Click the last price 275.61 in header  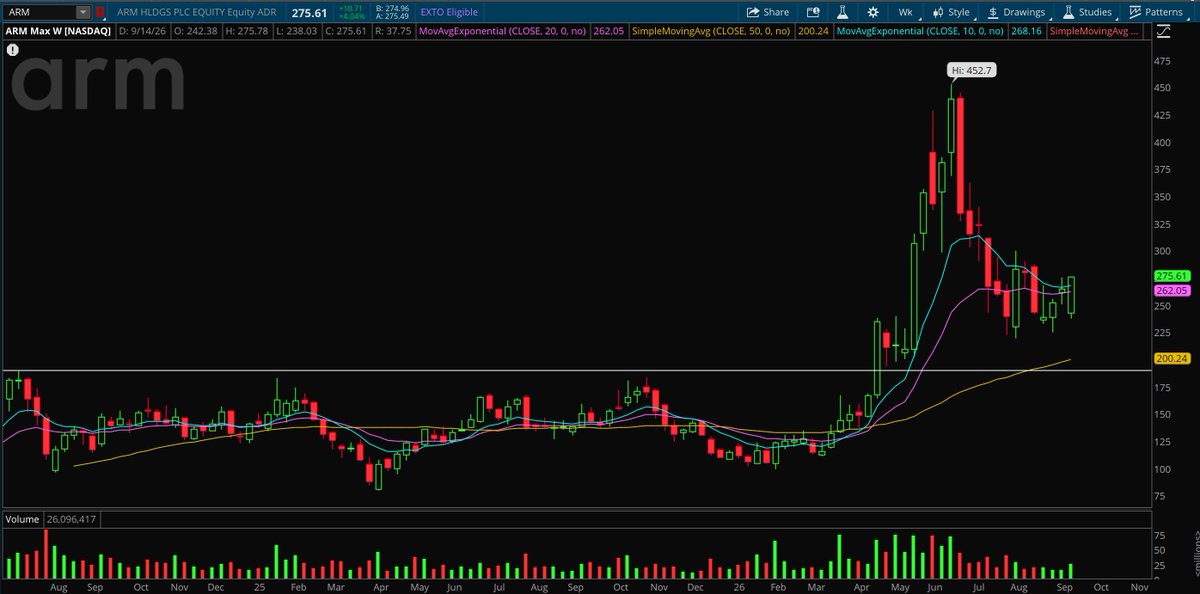(308, 12)
